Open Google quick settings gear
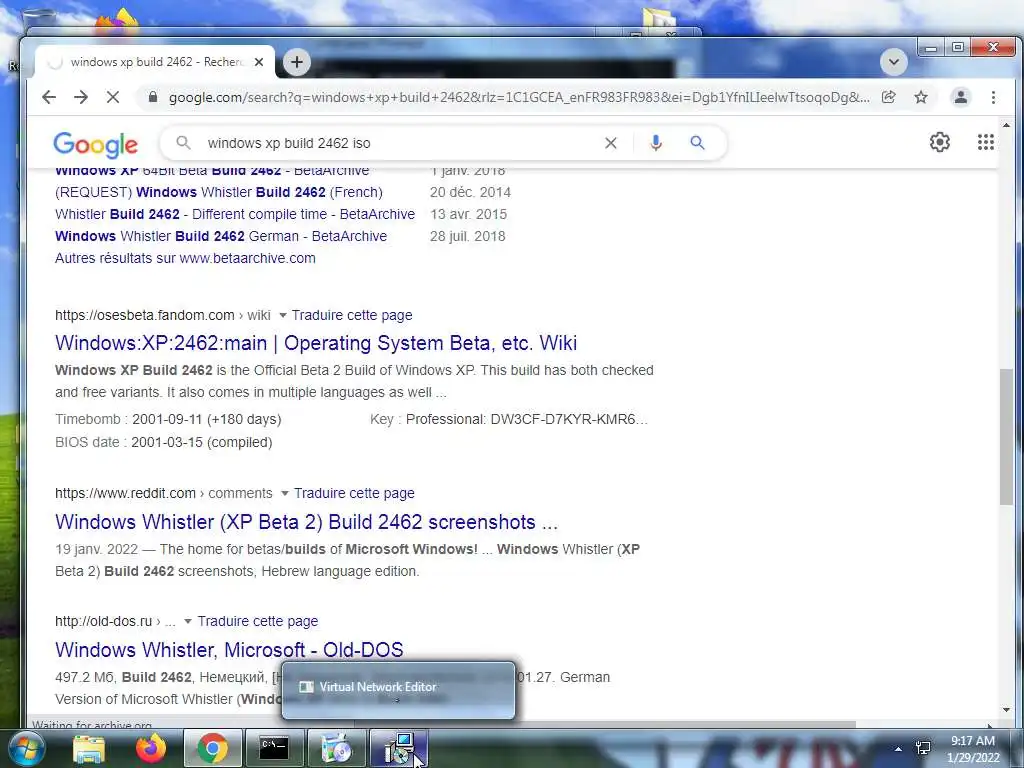This screenshot has height=768, width=1024. (x=940, y=142)
